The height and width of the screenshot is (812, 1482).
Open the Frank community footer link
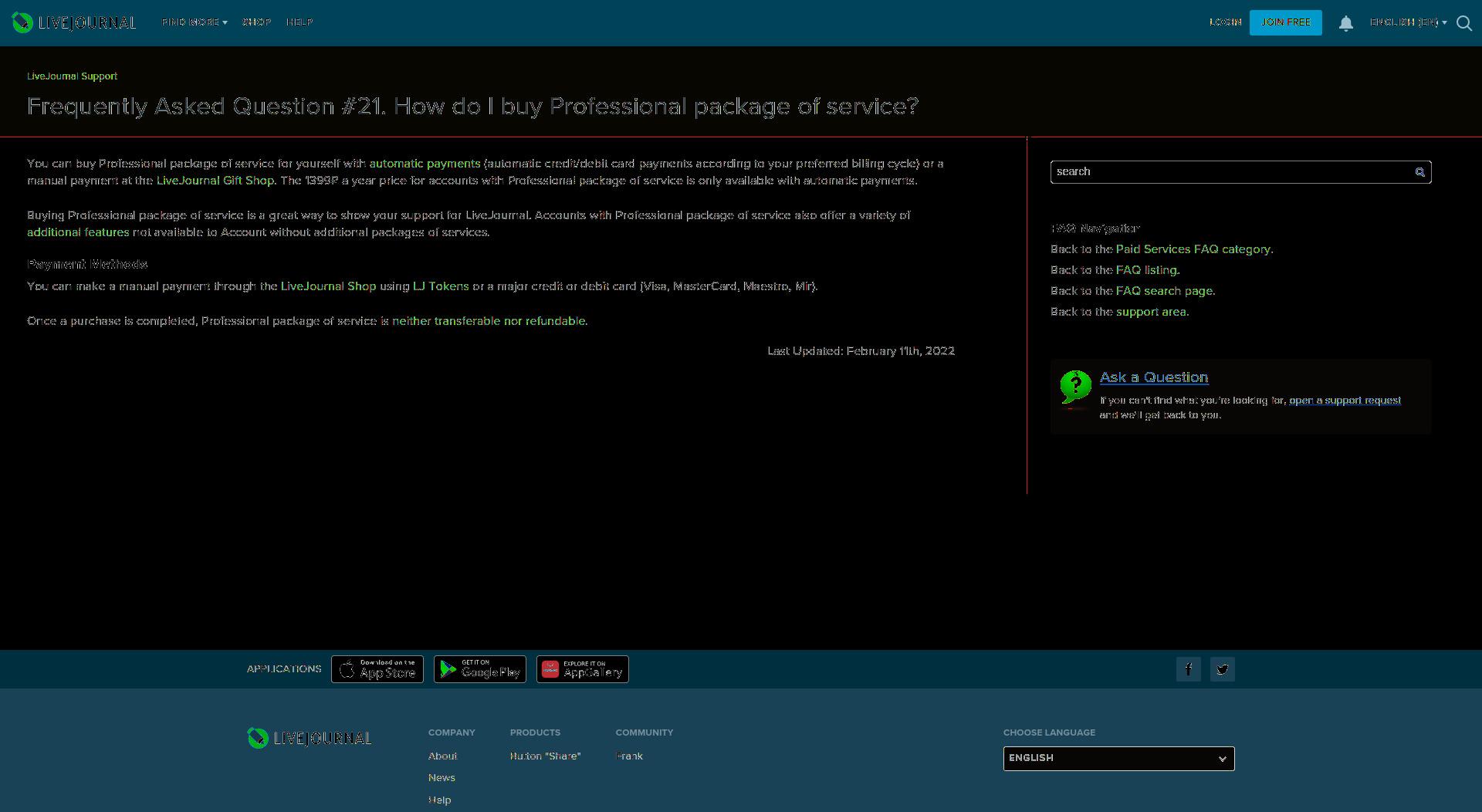tap(629, 756)
